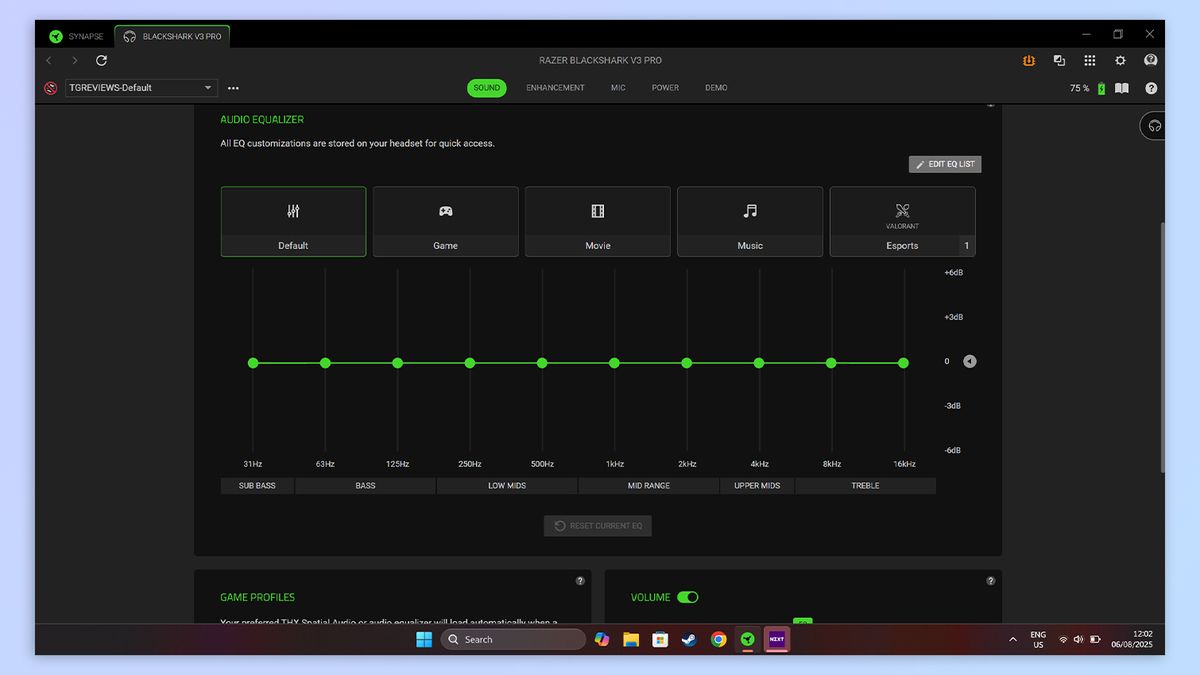1200x675 pixels.
Task: Click the 125Hz EQ slider handle
Action: coord(398,363)
